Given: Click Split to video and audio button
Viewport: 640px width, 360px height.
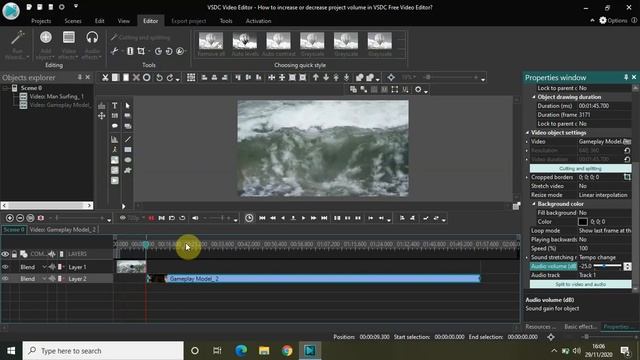Looking at the screenshot, I should (x=580, y=284).
